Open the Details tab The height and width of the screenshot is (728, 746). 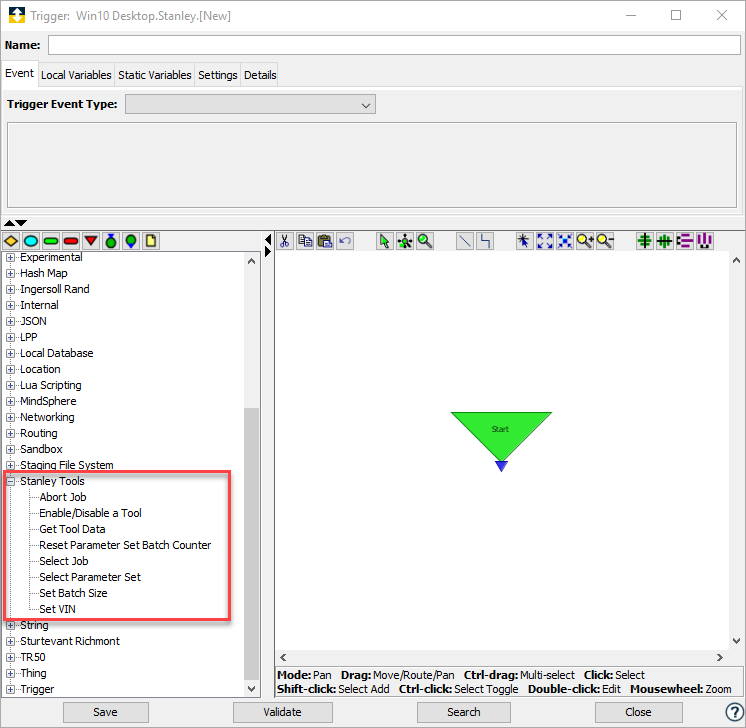pos(260,75)
